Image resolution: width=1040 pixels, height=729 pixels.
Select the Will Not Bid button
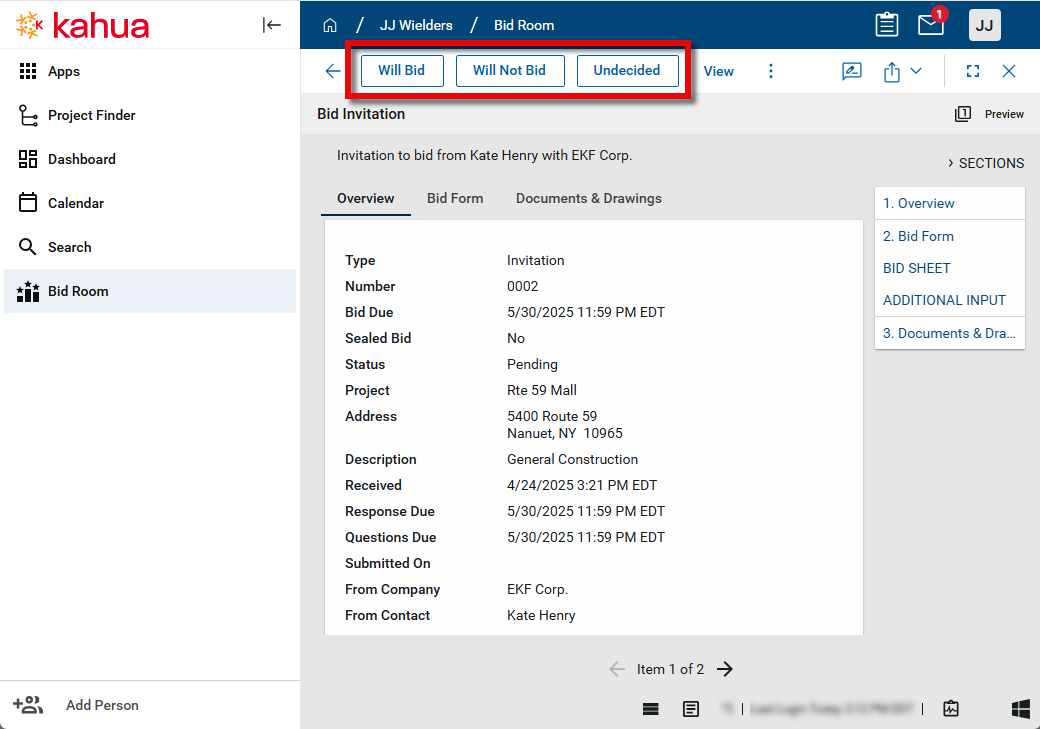(x=510, y=71)
